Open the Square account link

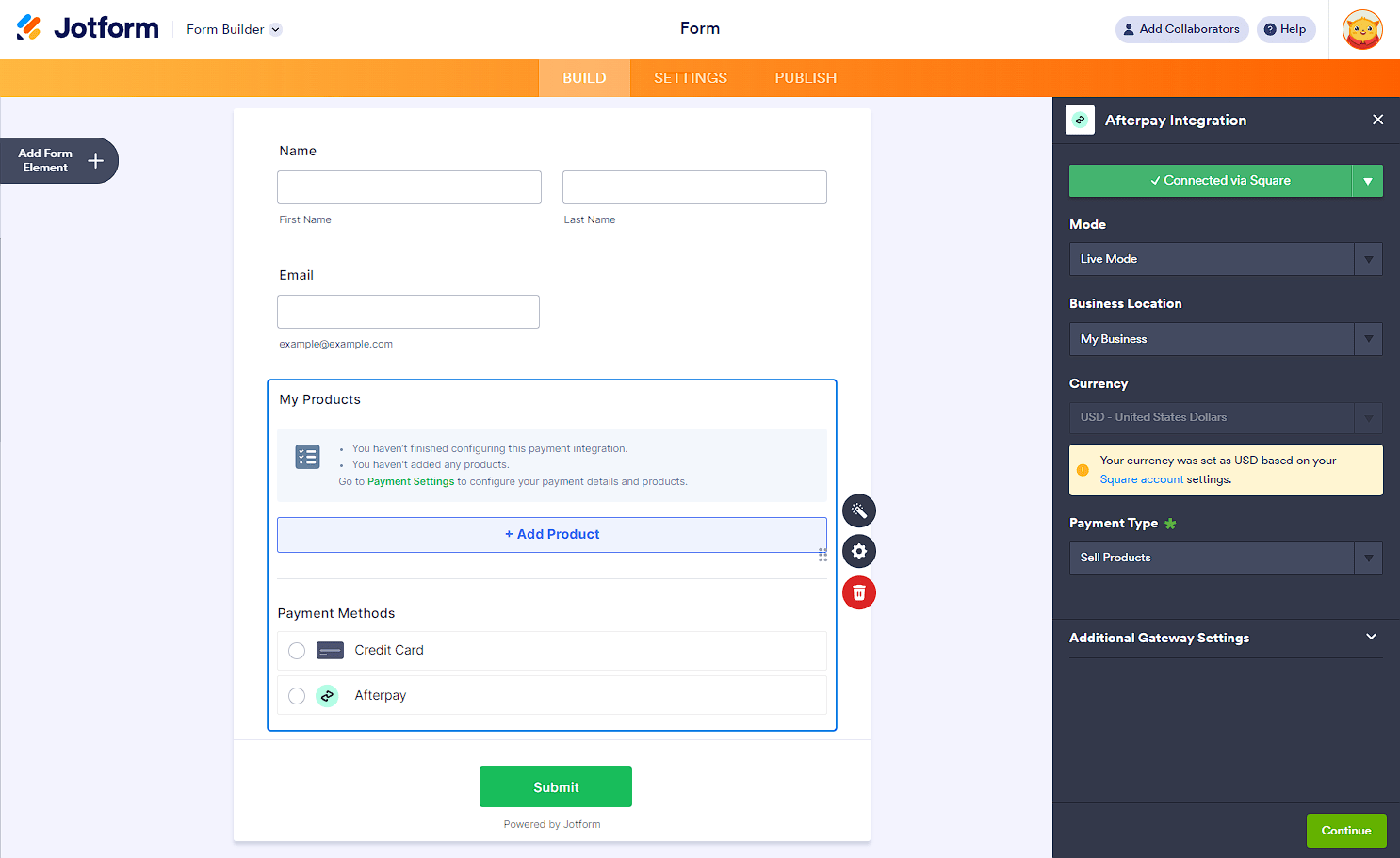coord(1142,479)
